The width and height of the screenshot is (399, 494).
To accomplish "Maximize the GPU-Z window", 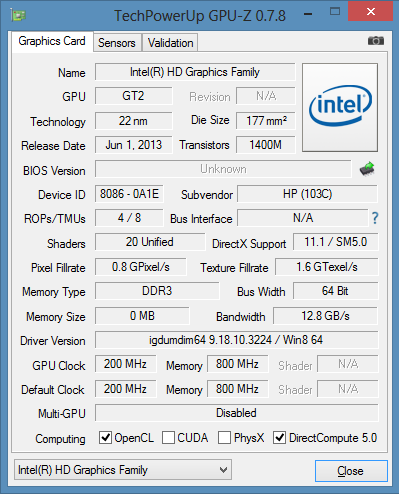I will click(x=335, y=12).
